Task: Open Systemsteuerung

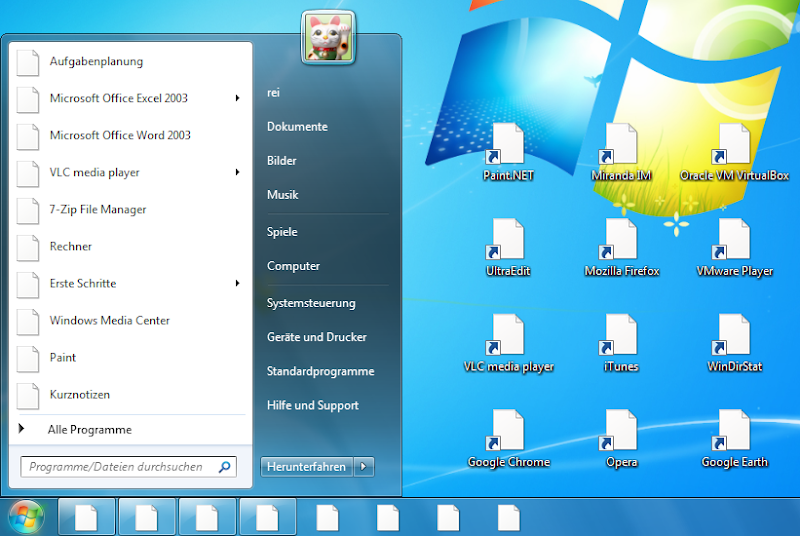Action: [x=311, y=303]
